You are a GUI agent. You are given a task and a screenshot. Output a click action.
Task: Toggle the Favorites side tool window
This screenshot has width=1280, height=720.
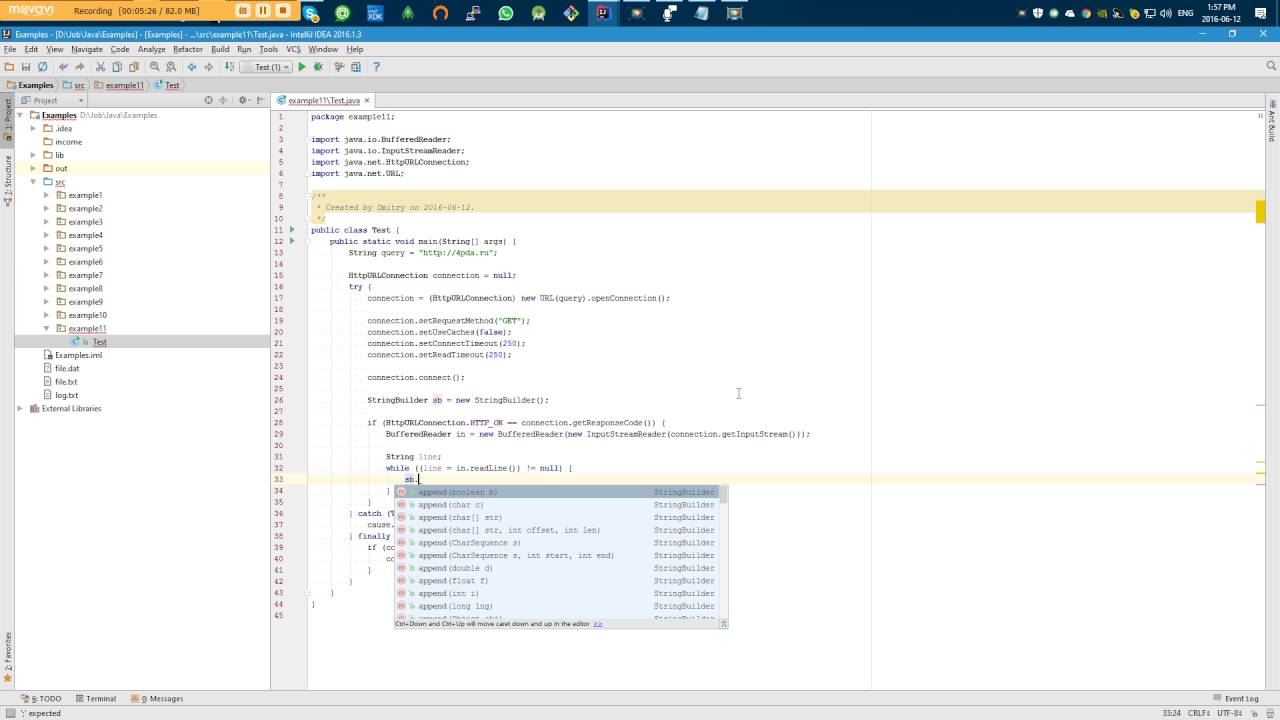(7, 655)
